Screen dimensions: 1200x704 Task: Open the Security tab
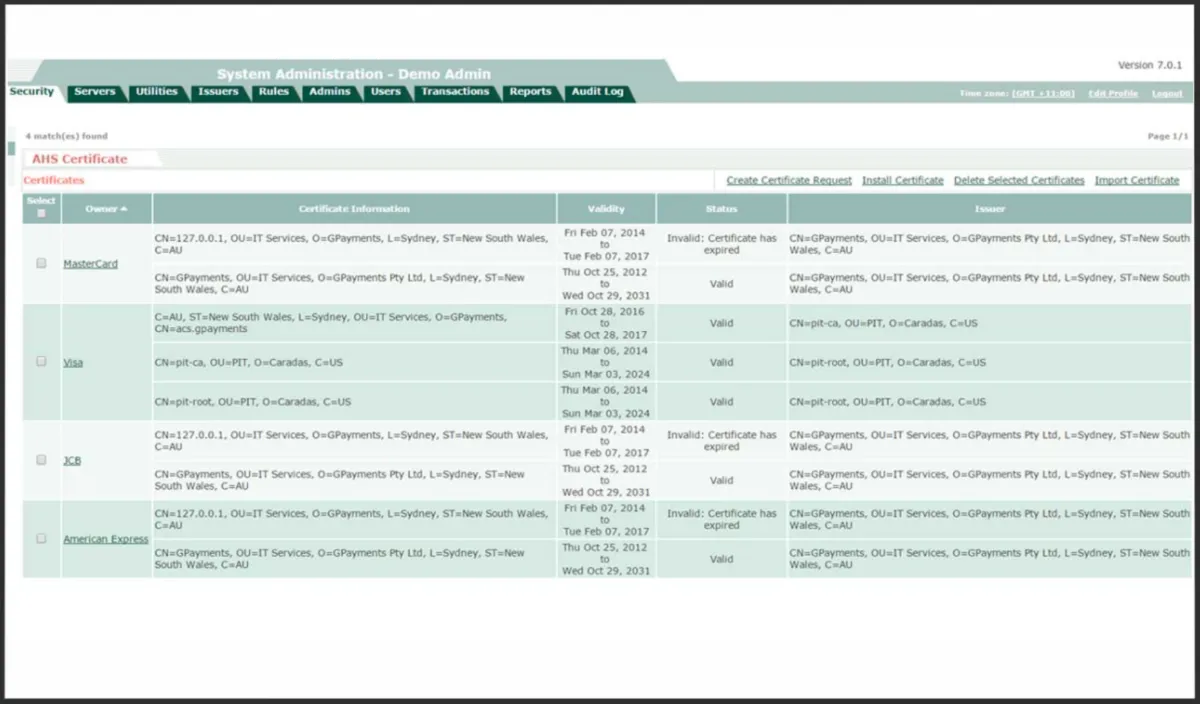coord(32,92)
